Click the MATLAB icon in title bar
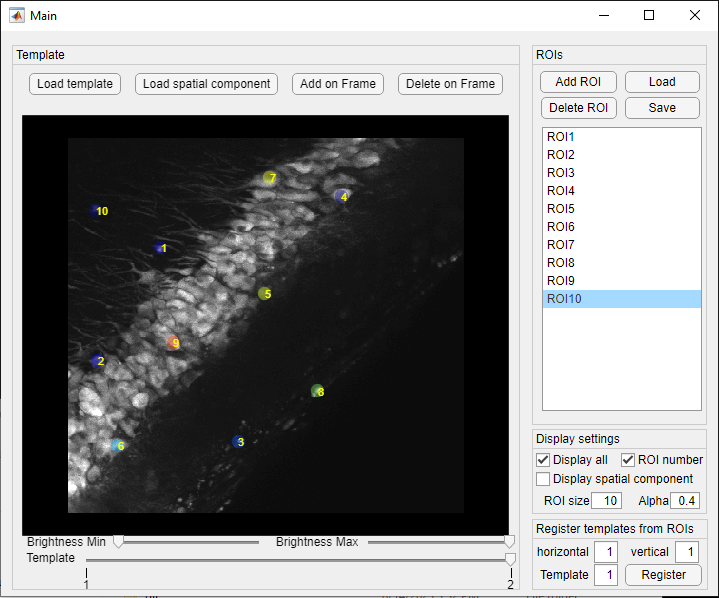 [x=17, y=16]
